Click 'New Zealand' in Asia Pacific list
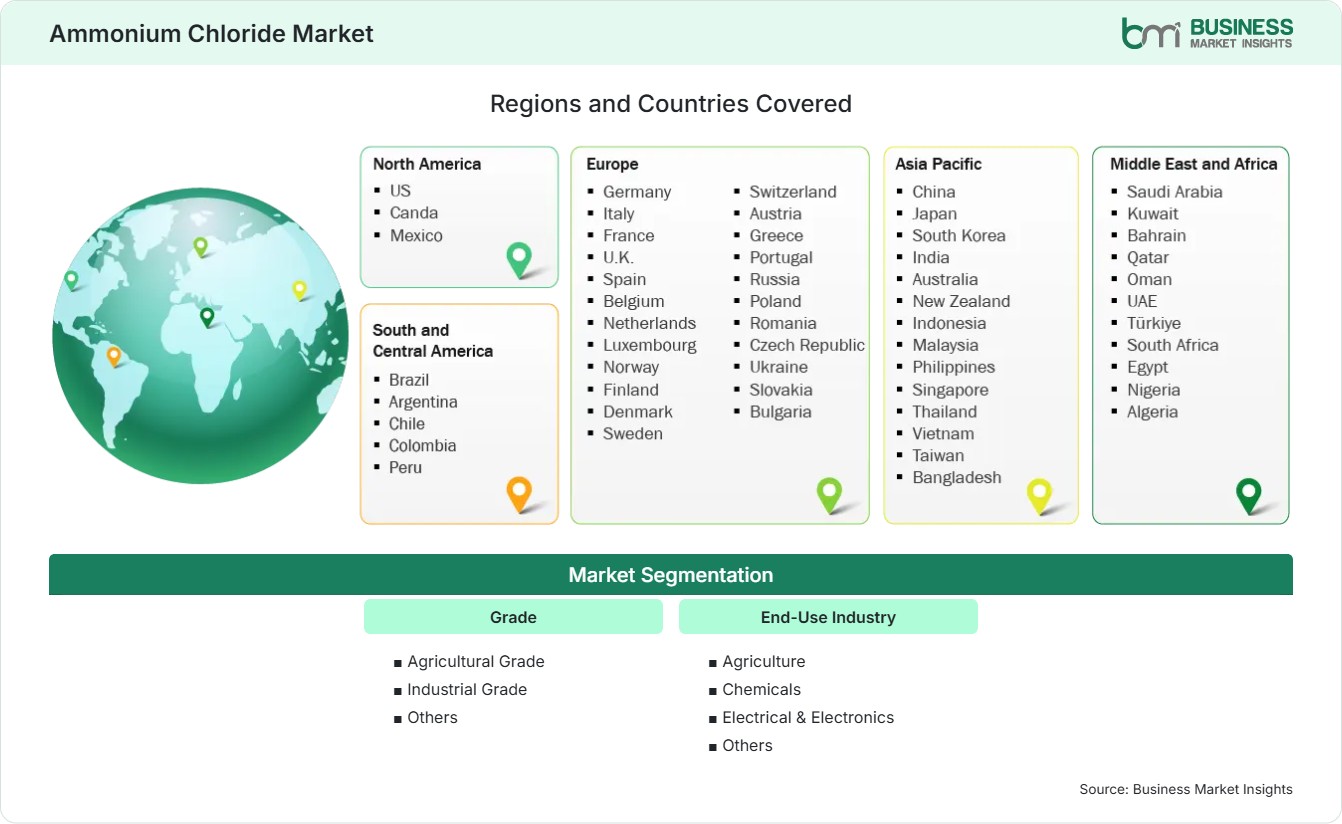The width and height of the screenshot is (1342, 824). click(961, 301)
